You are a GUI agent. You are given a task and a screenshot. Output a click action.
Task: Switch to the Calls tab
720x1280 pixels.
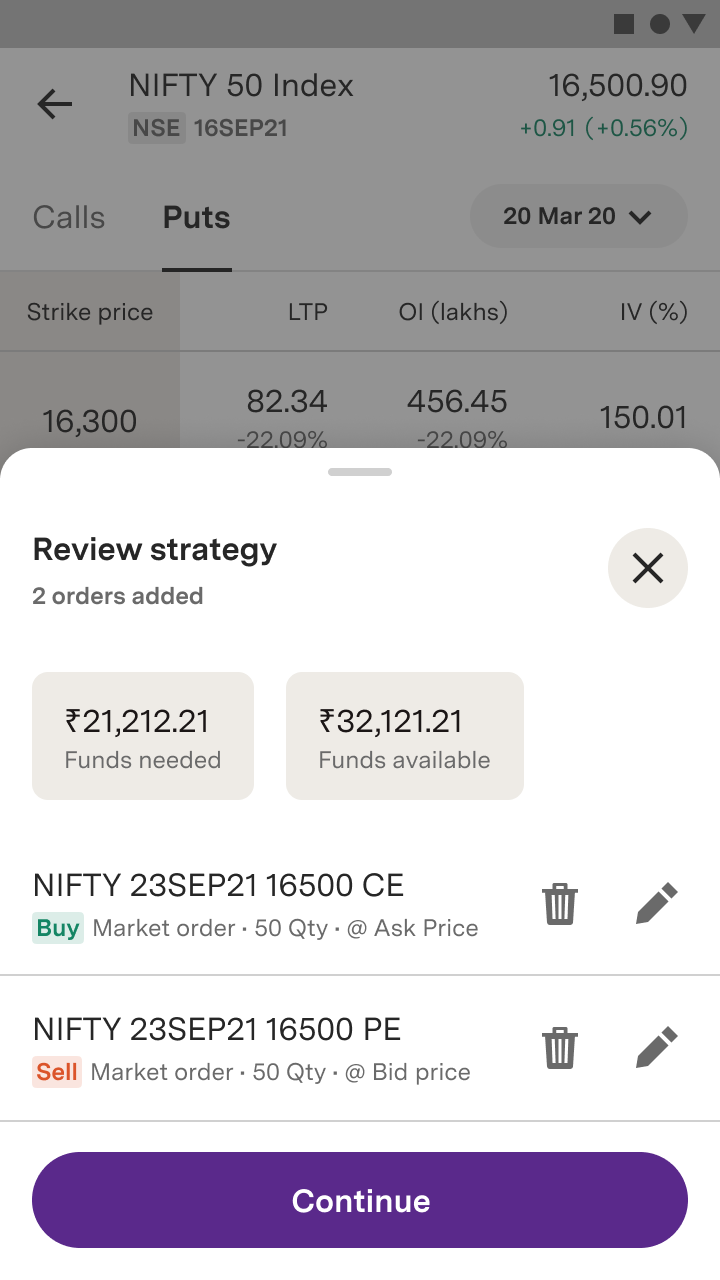pyautogui.click(x=69, y=218)
